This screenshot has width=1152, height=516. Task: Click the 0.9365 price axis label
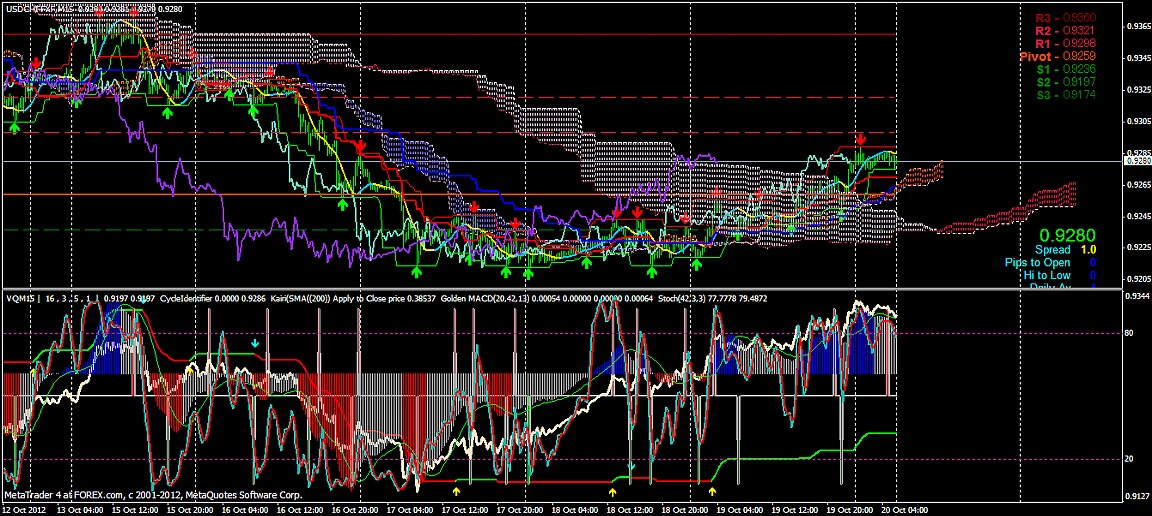point(1138,27)
